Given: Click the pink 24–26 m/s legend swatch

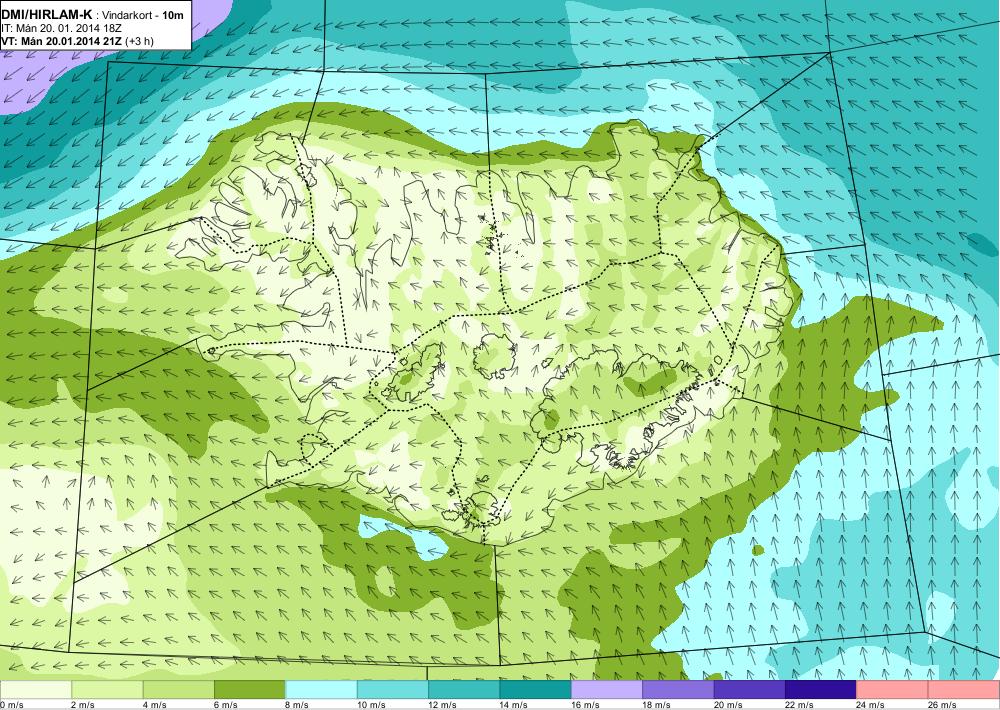Looking at the screenshot, I should click(x=893, y=690).
